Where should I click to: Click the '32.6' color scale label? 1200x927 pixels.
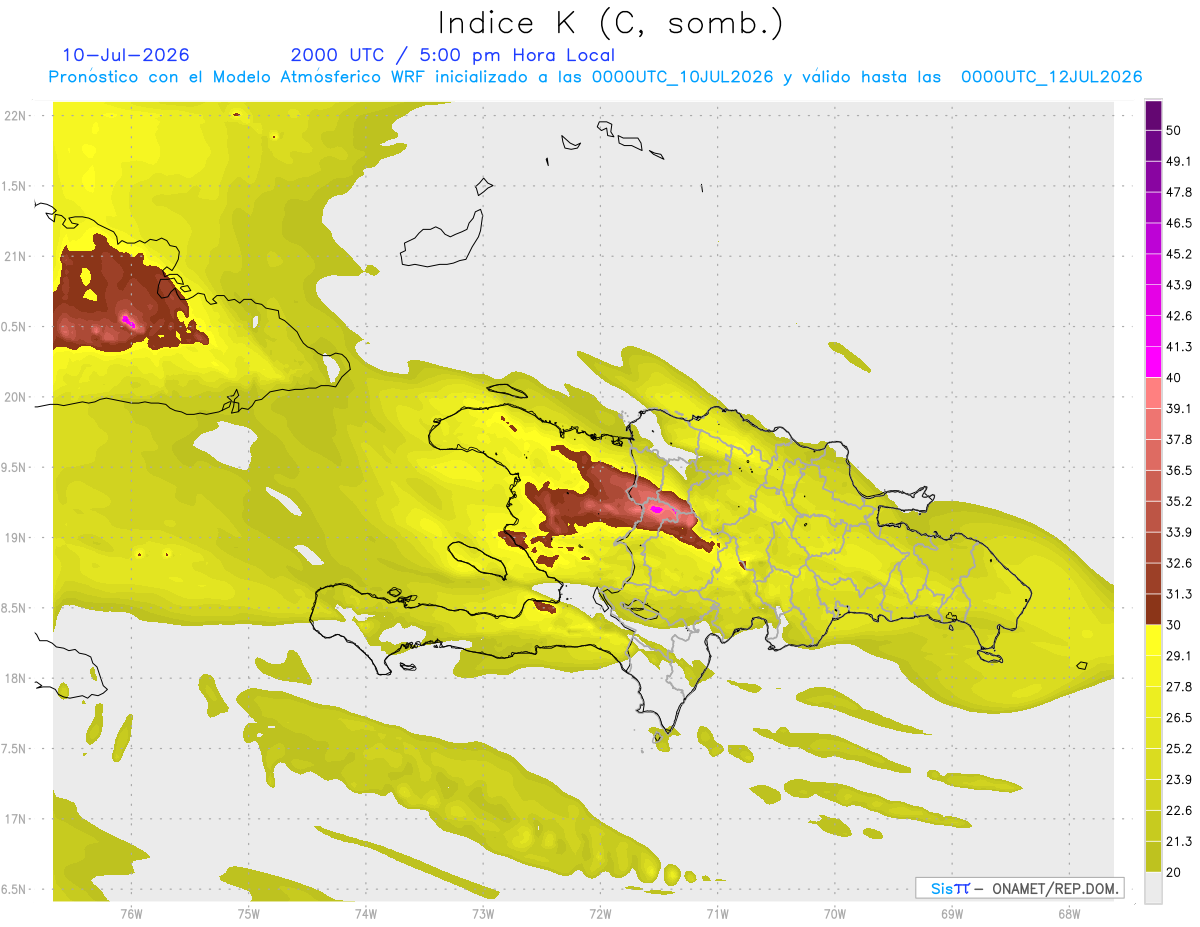(1180, 563)
